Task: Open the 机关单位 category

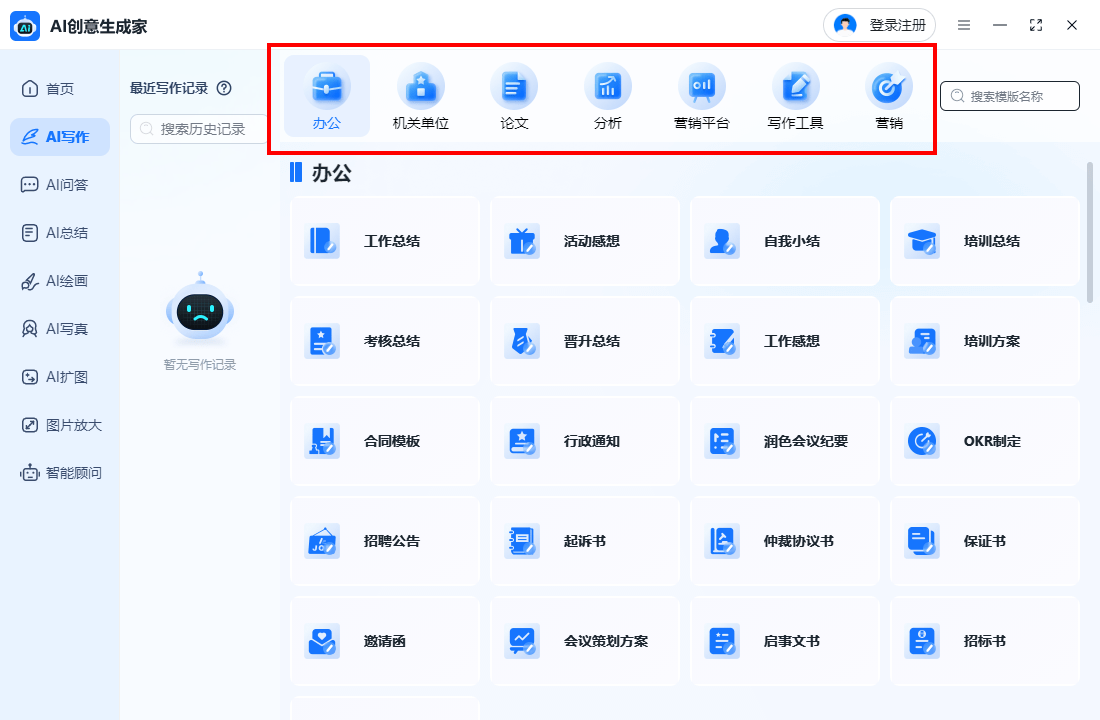Action: 420,97
